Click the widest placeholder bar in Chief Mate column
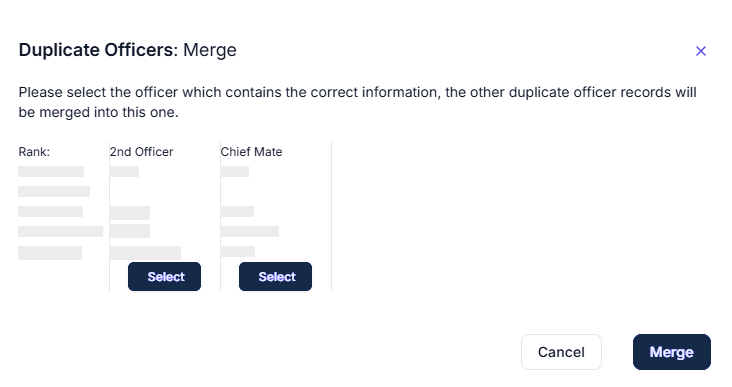This screenshot has width=732, height=387. coord(250,231)
